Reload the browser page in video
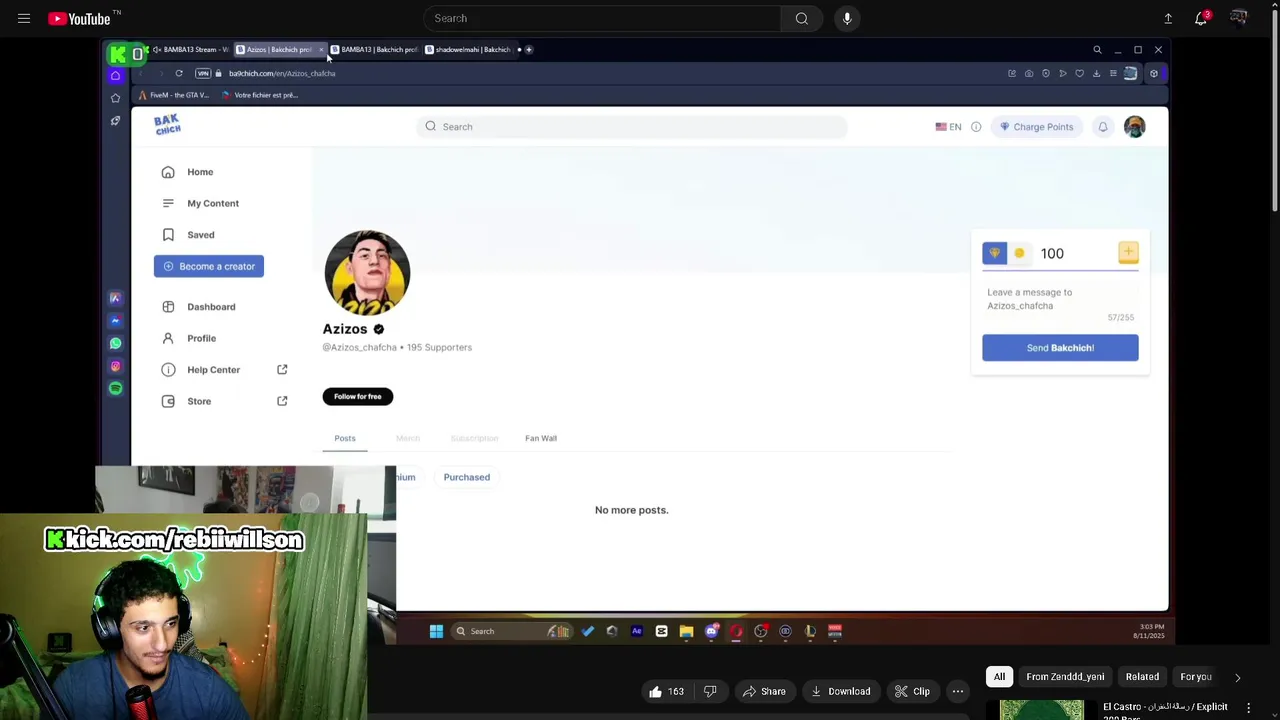This screenshot has height=720, width=1280. coord(179,73)
